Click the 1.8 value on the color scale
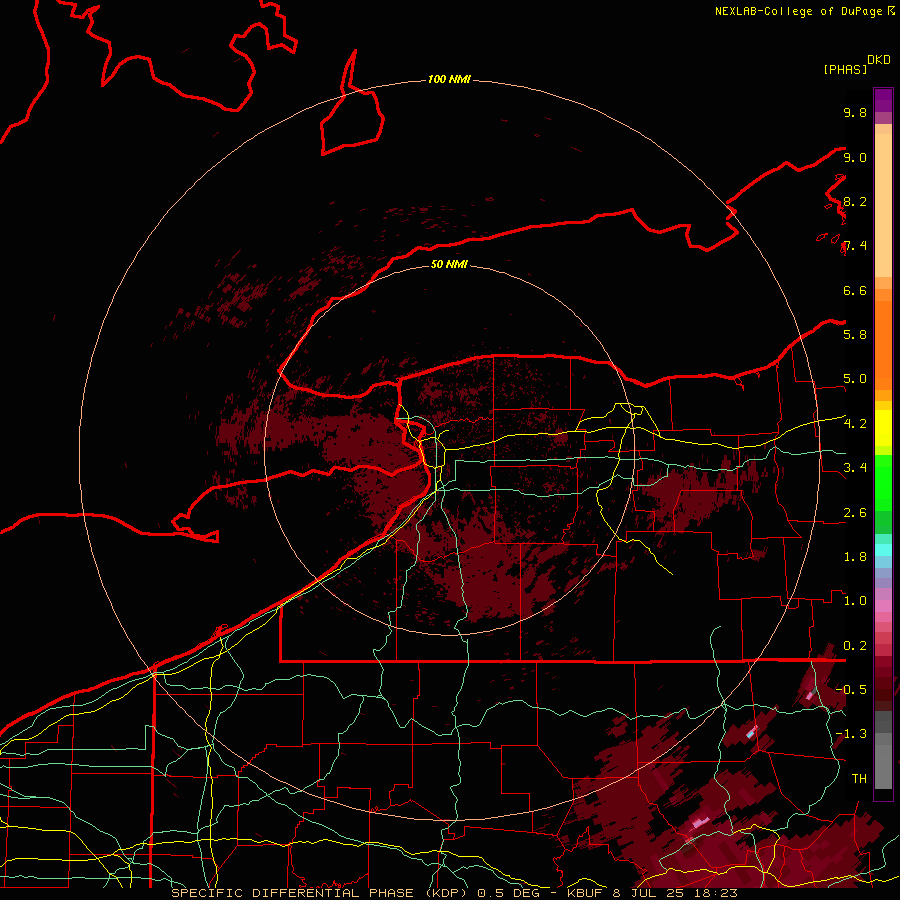Image resolution: width=900 pixels, height=900 pixels. pyautogui.click(x=855, y=557)
